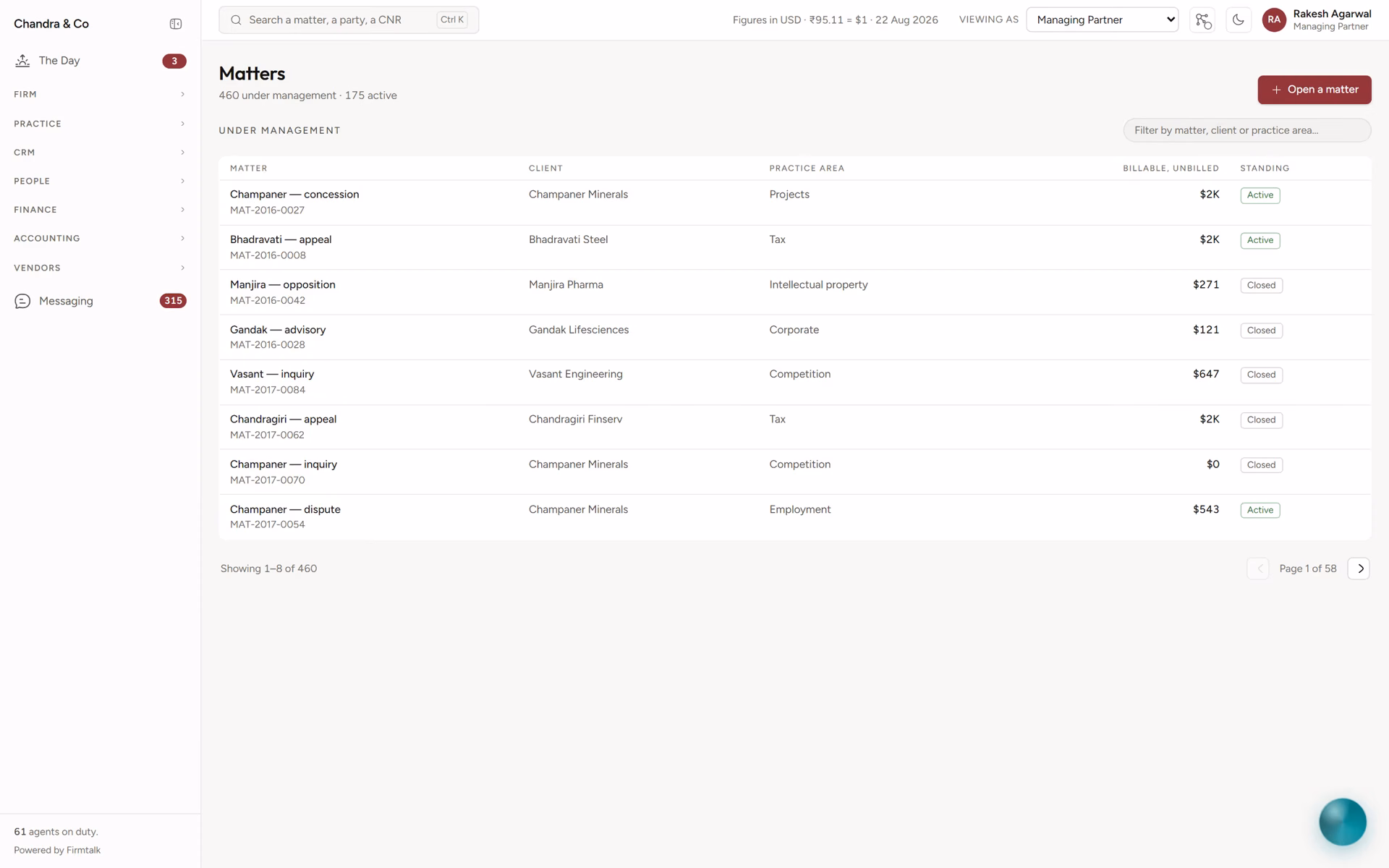Click the RA user avatar
1389x868 pixels.
pyautogui.click(x=1274, y=20)
